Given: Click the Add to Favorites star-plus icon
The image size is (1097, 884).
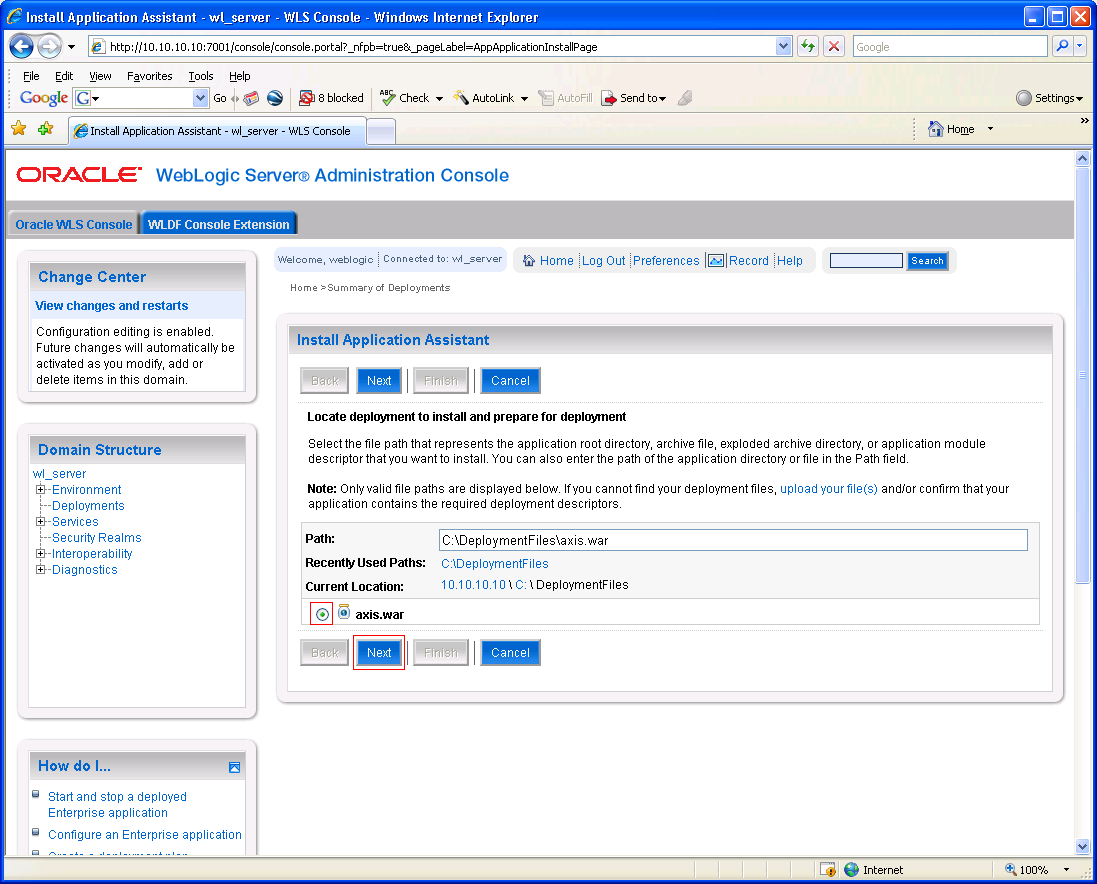Looking at the screenshot, I should tap(45, 129).
